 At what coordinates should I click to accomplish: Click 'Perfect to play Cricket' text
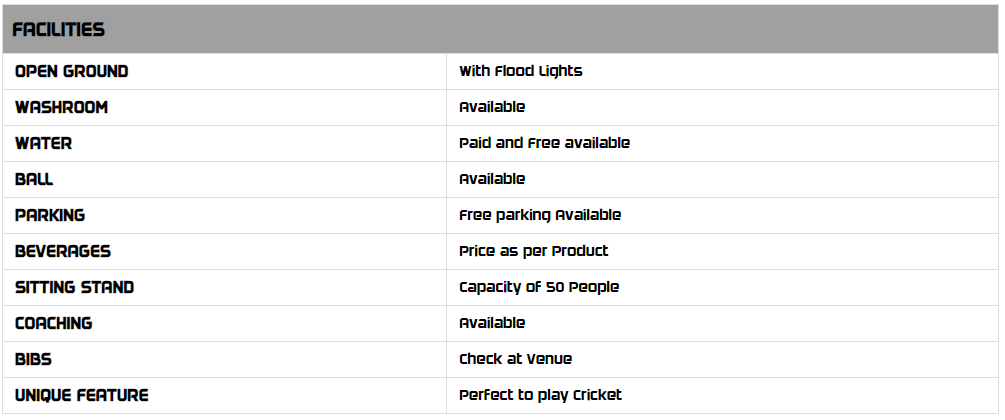tap(540, 396)
